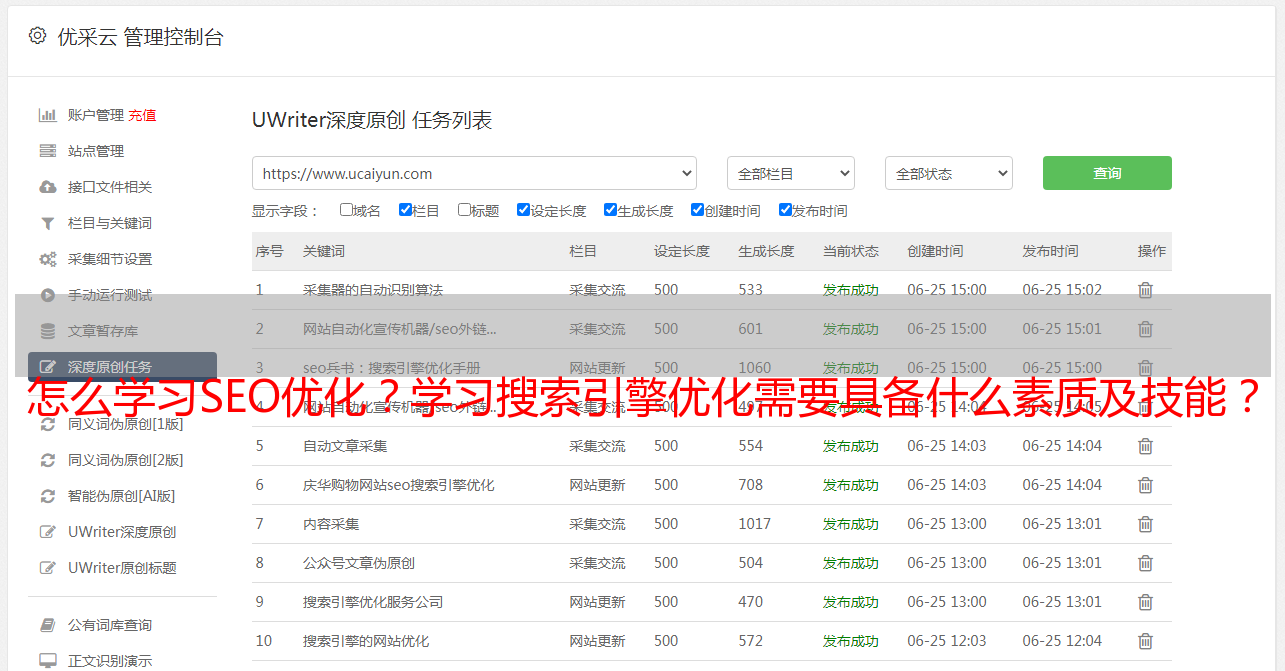The image size is (1285, 671).
Task: Click the 发布成功 status for 自动文章采集
Action: pos(851,446)
